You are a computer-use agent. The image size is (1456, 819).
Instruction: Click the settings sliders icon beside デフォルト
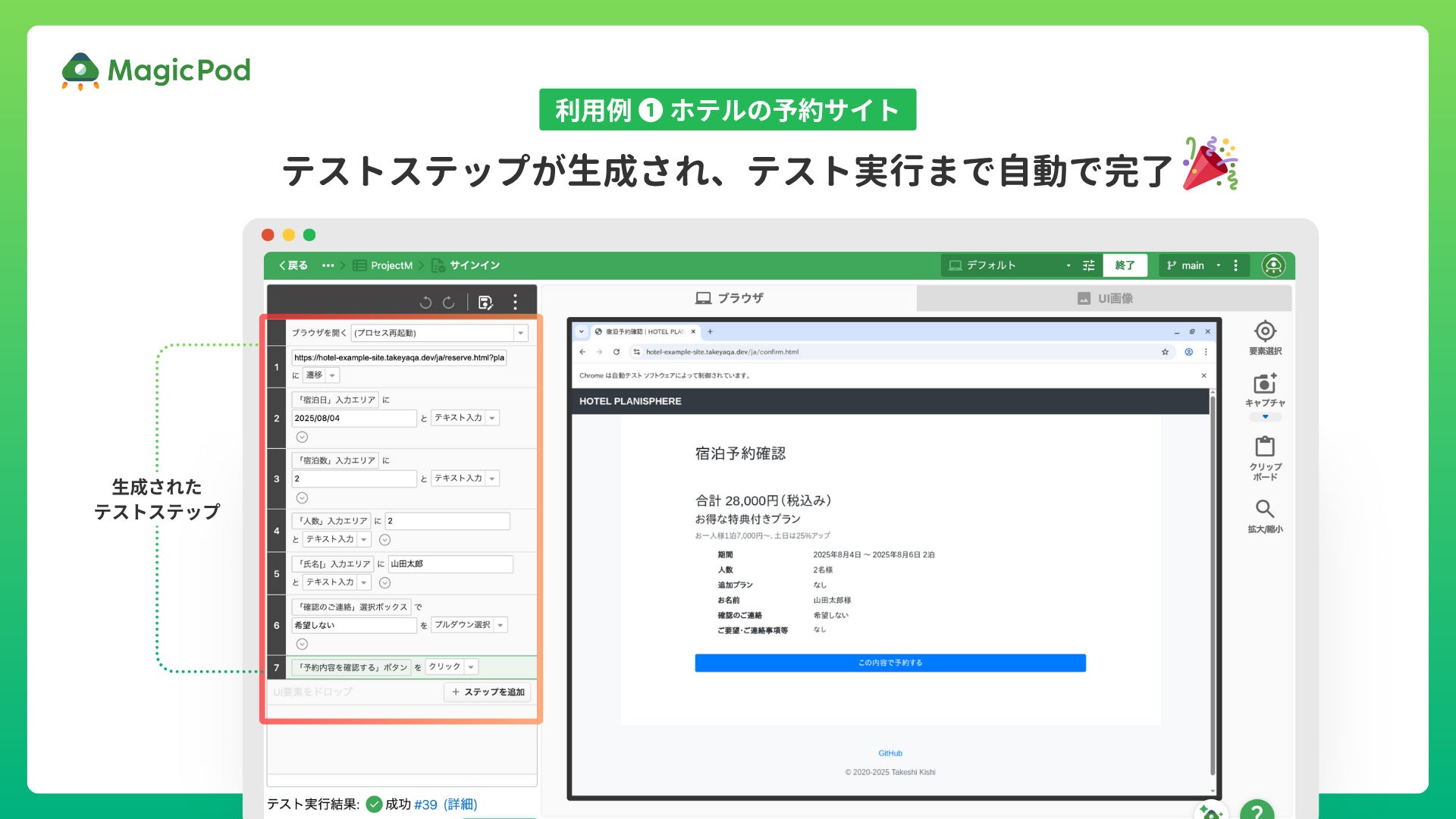[x=1089, y=265]
